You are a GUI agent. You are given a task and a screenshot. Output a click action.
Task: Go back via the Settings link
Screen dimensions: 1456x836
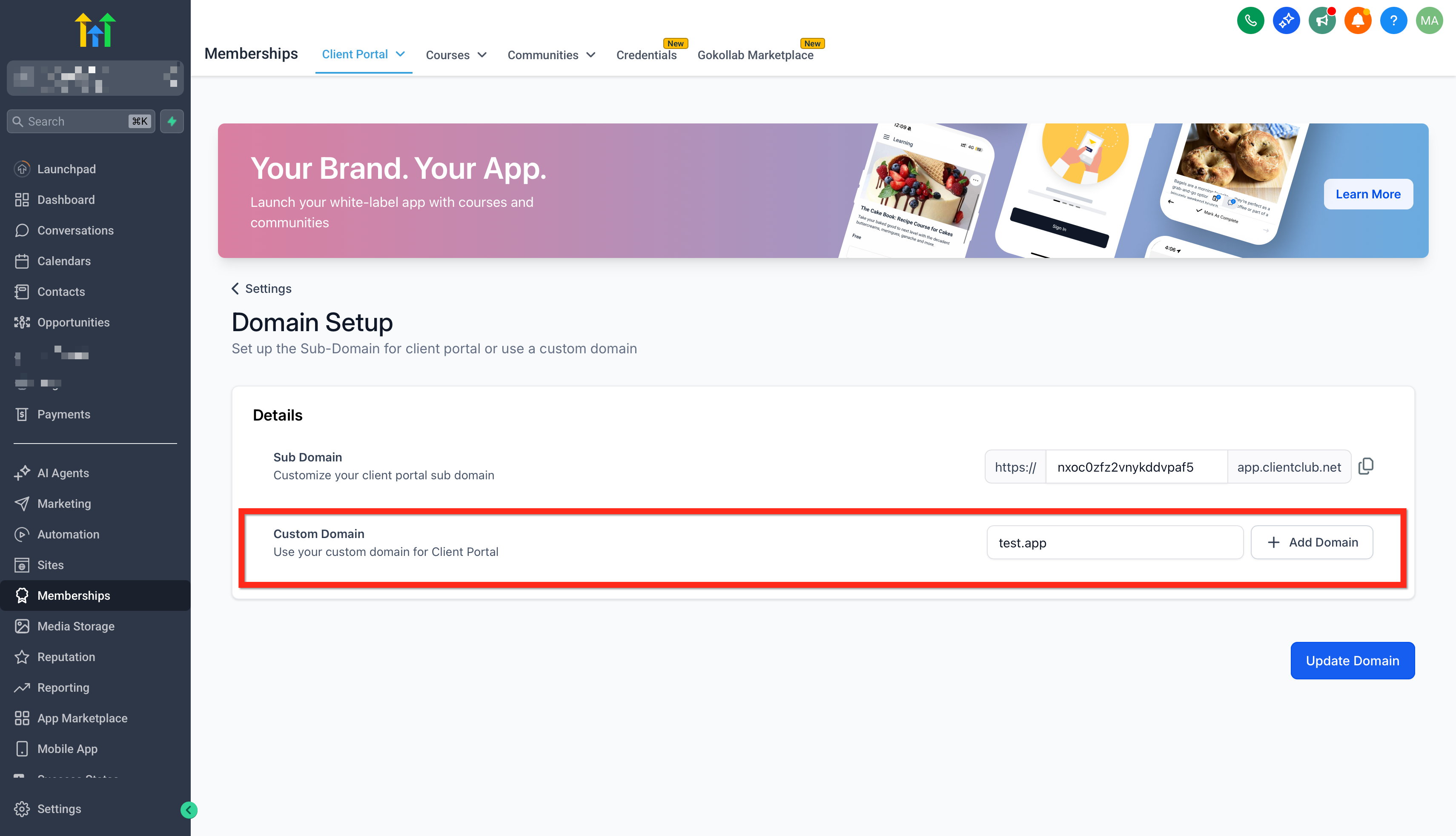click(x=261, y=288)
